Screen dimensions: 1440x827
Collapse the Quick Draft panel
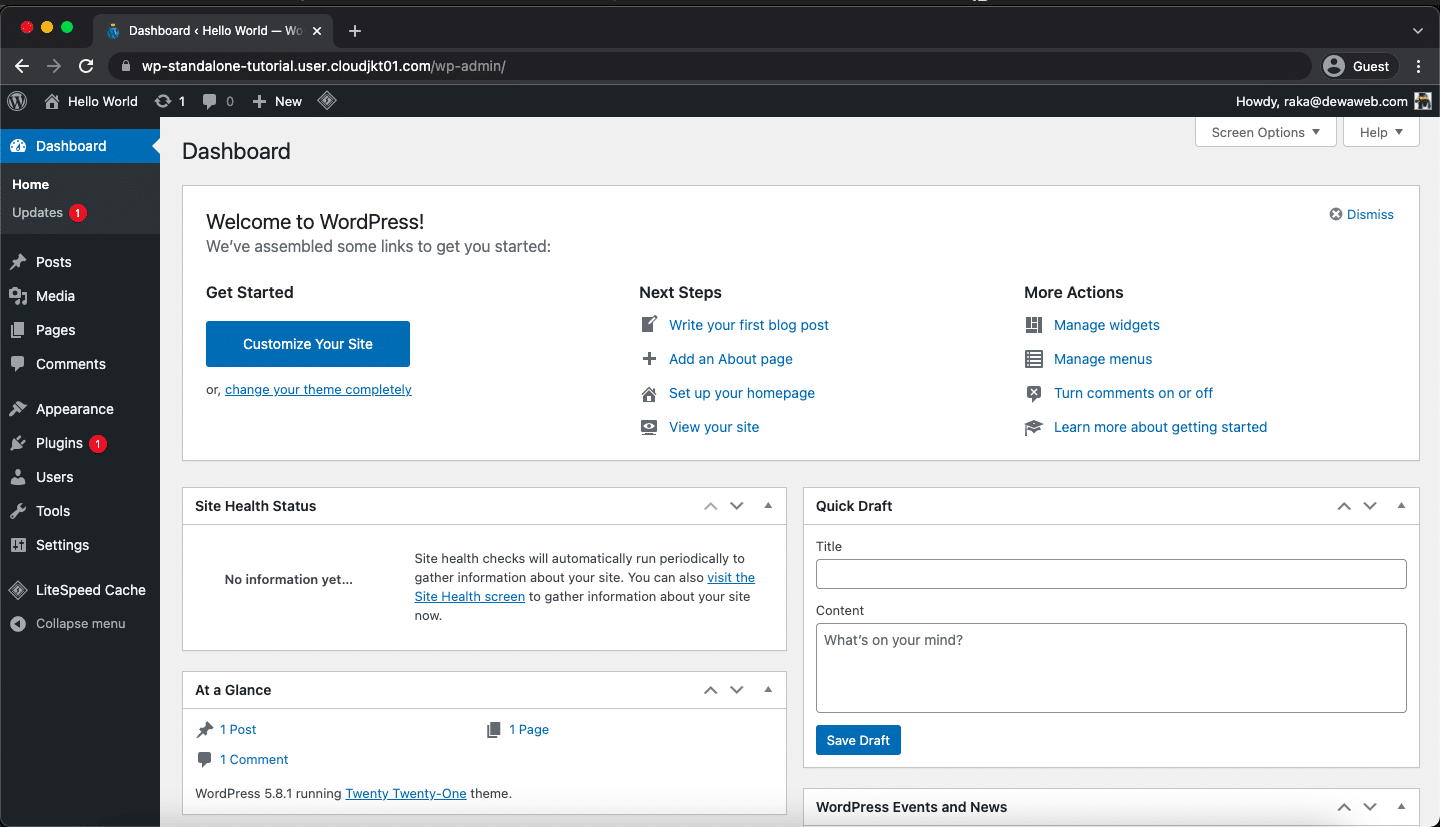[1401, 506]
